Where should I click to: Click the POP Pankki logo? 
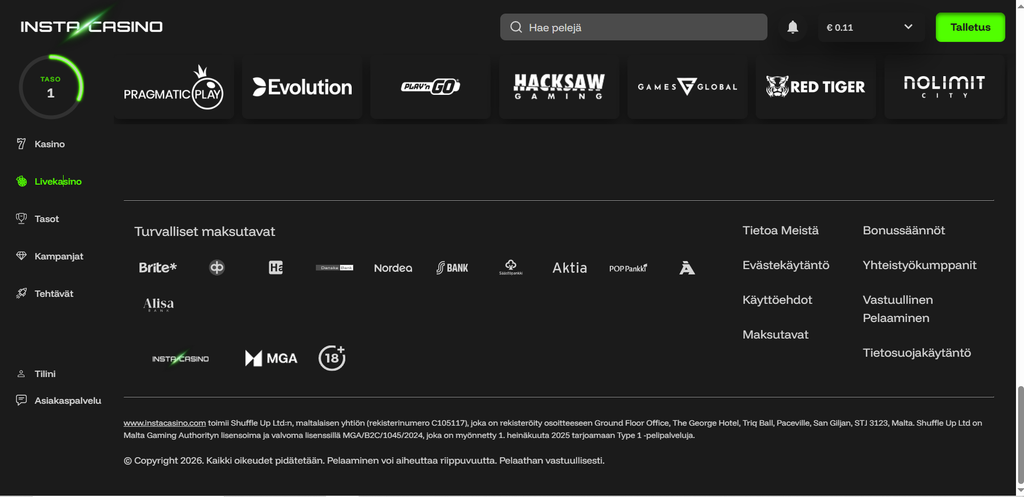pos(628,268)
